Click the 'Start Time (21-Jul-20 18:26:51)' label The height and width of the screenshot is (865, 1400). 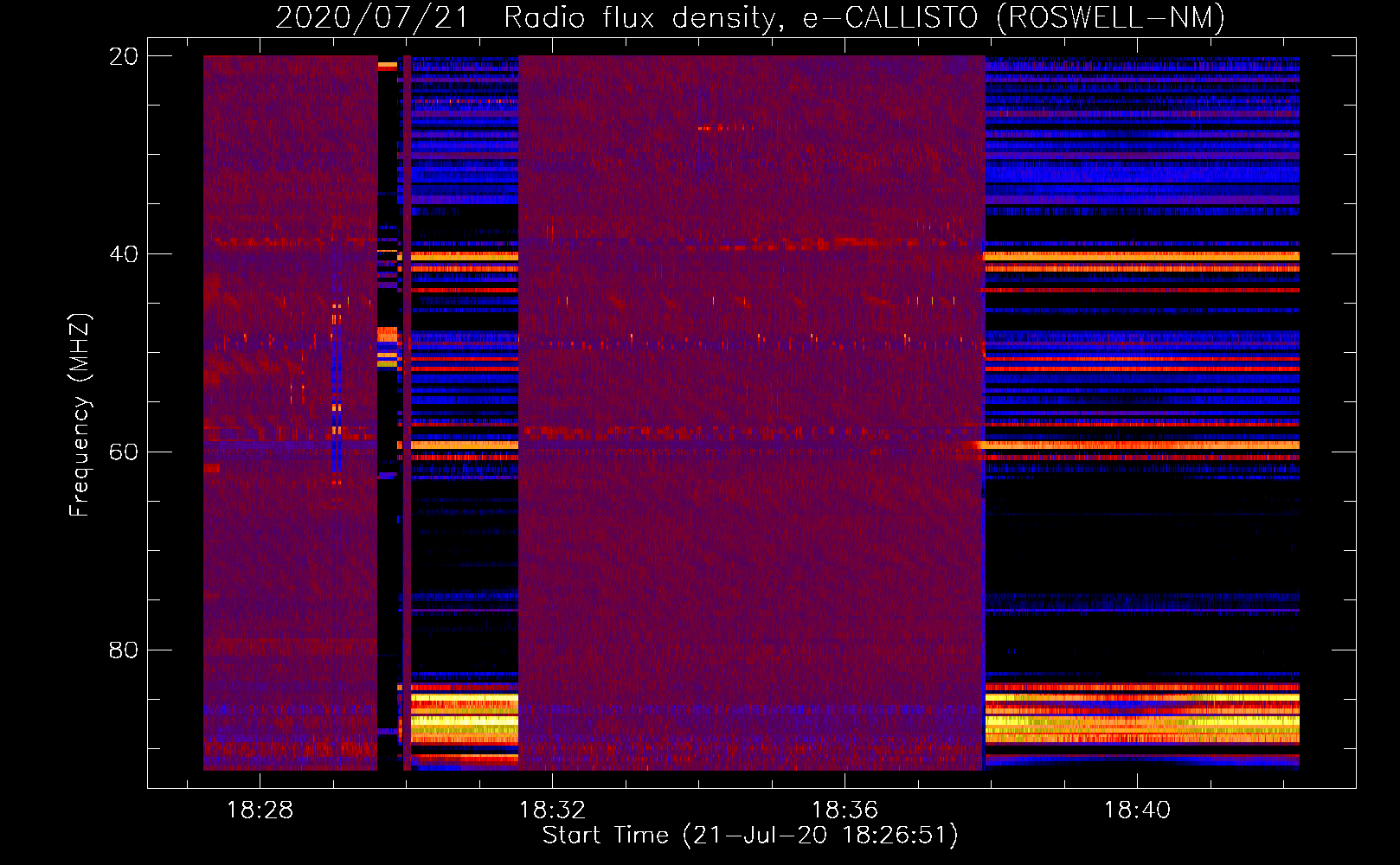click(750, 836)
